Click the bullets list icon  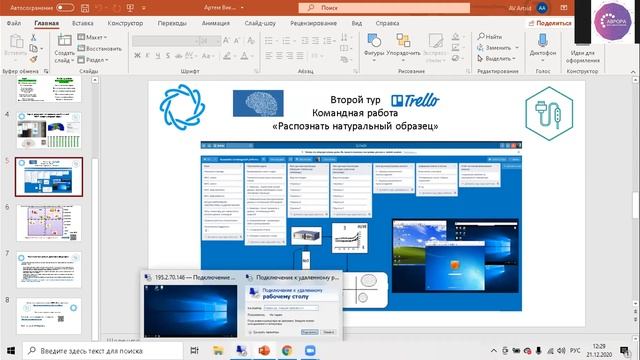pyautogui.click(x=269, y=41)
